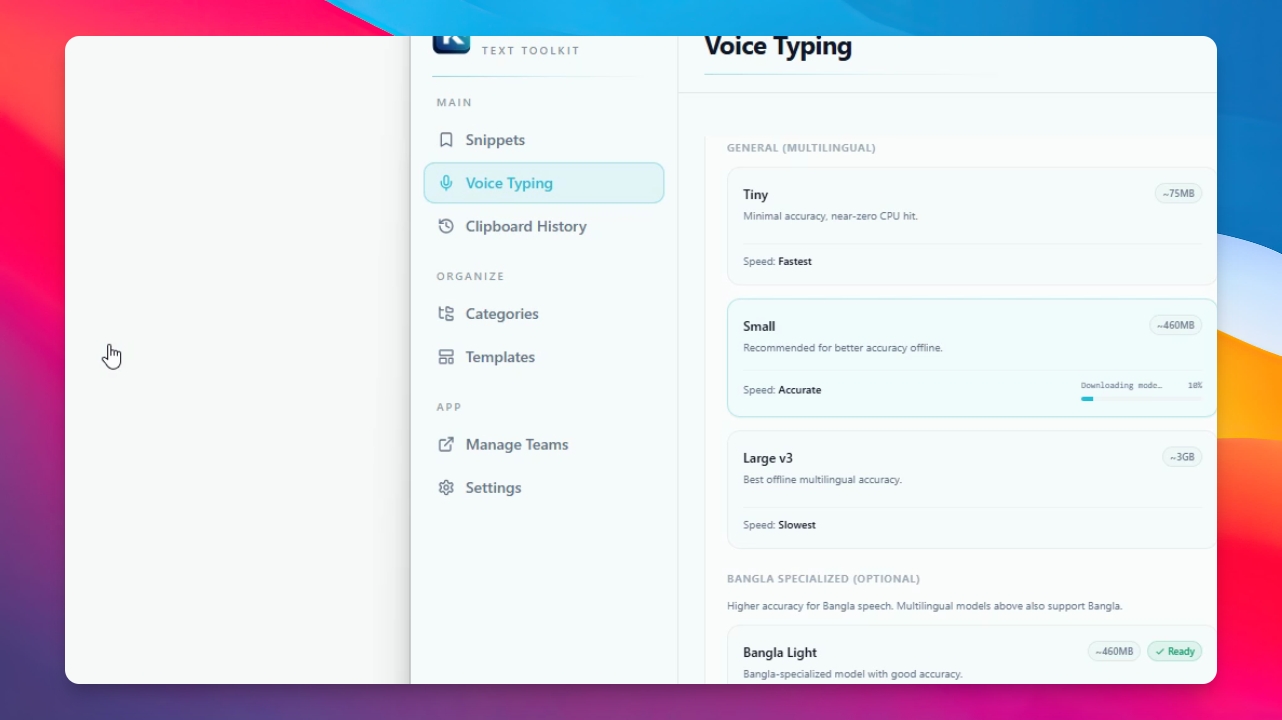Click the "Speed: Fastest" label
Image resolution: width=1282 pixels, height=720 pixels.
coord(777,261)
